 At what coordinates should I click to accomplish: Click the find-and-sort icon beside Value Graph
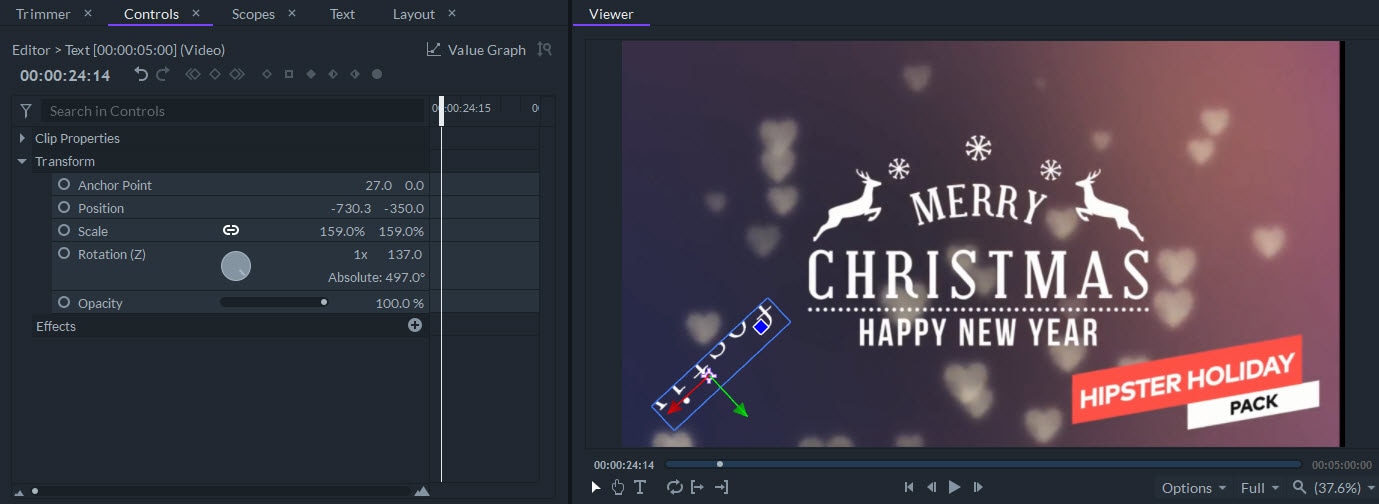[x=544, y=49]
